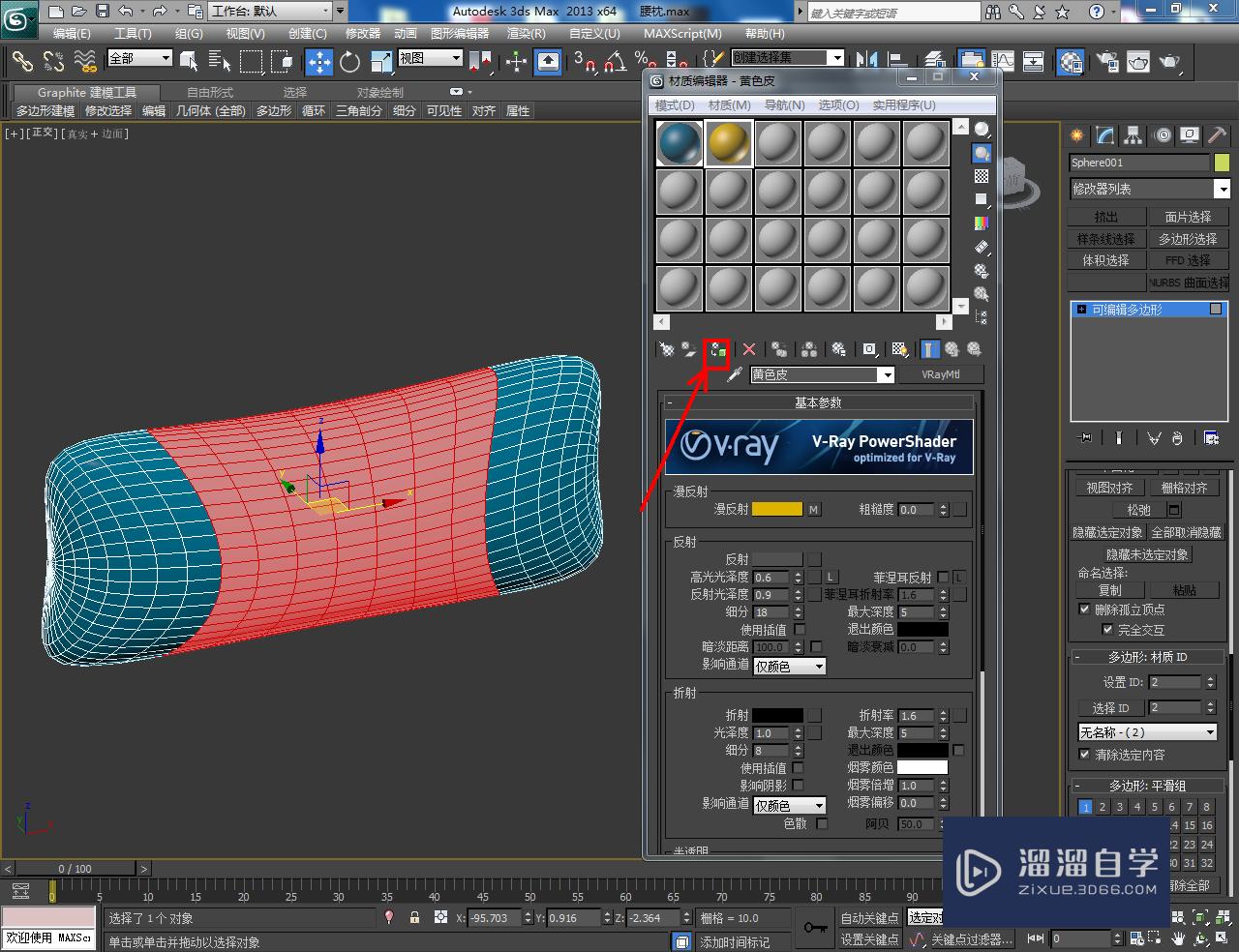This screenshot has height=952, width=1239.
Task: Select the Select and Scale tool
Action: click(x=380, y=62)
